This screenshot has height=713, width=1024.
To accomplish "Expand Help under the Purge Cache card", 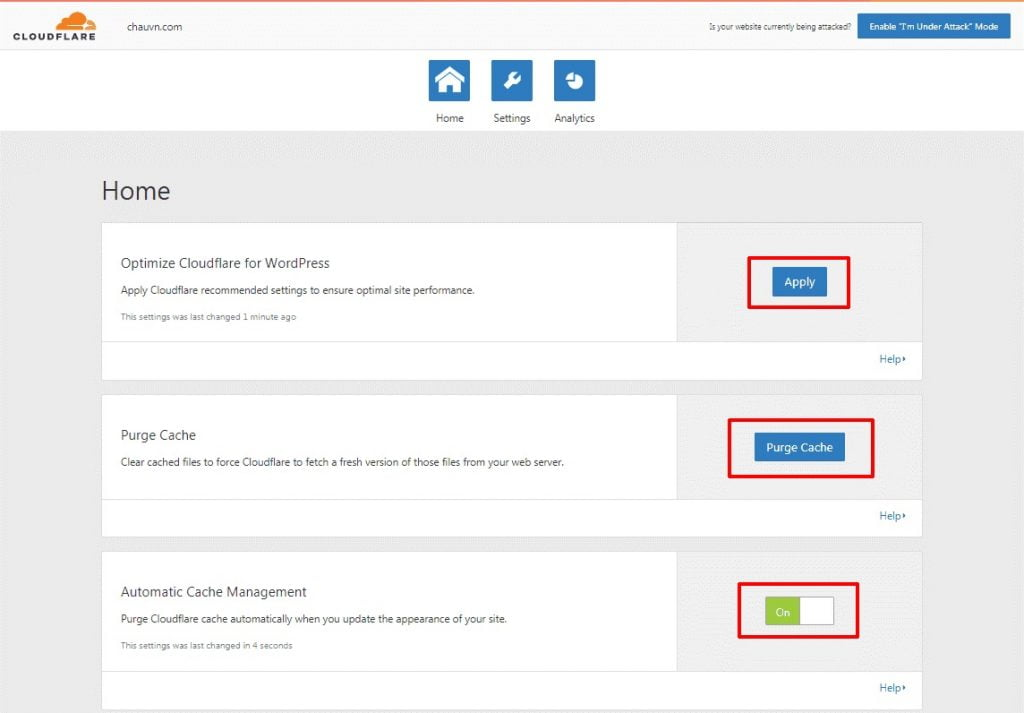I will click(892, 516).
